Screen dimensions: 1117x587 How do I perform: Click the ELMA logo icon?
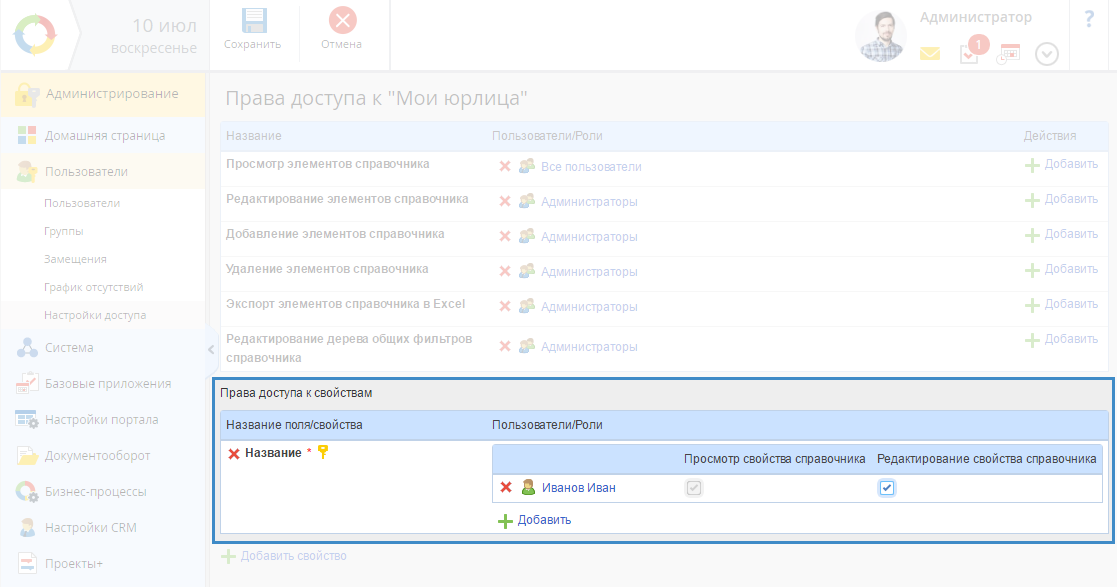35,35
